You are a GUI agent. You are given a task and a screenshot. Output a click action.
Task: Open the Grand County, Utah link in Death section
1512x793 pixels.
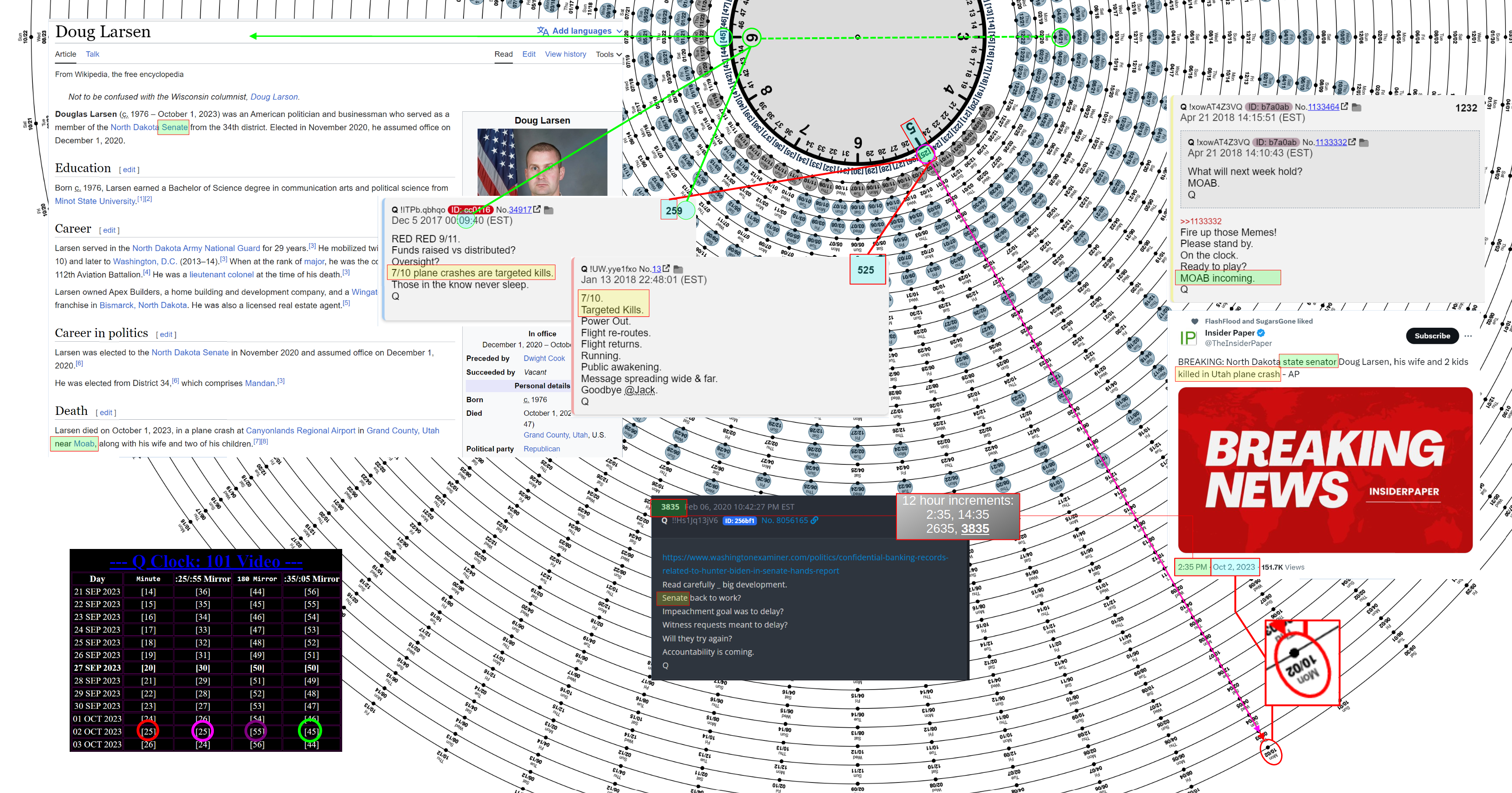[x=403, y=430]
